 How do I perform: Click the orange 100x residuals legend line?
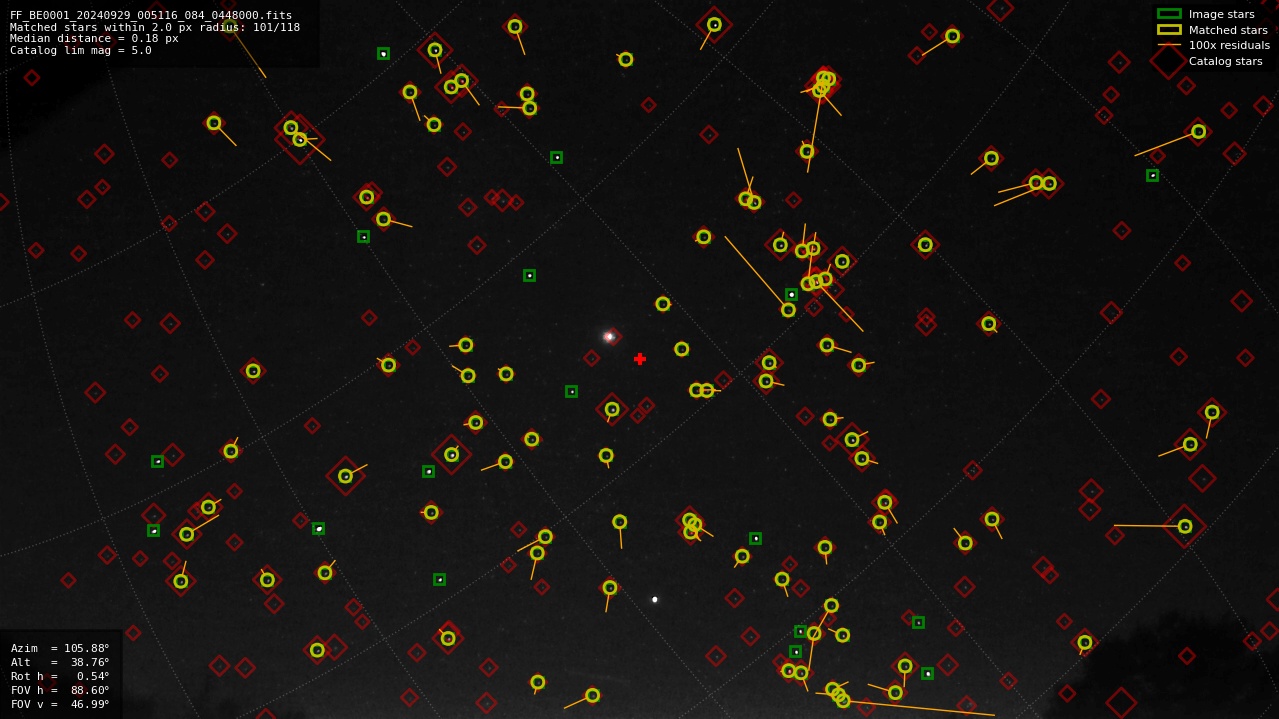point(1169,45)
